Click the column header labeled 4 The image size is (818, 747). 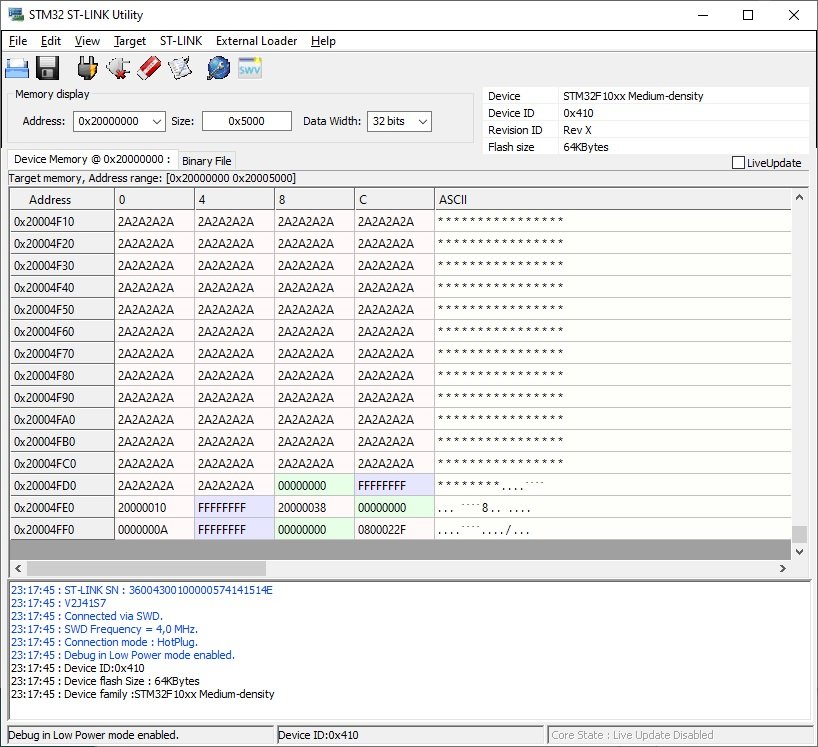[x=234, y=199]
